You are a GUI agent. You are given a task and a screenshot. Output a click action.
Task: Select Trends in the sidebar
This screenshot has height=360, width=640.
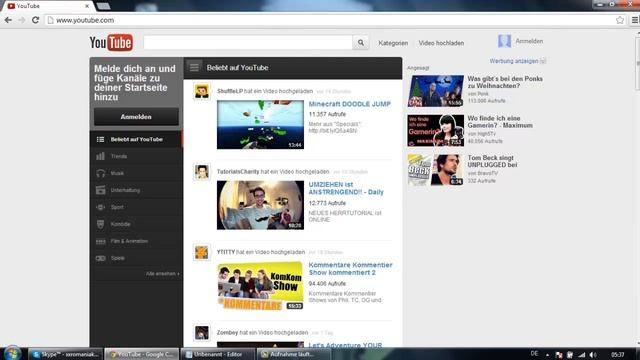pyautogui.click(x=136, y=156)
